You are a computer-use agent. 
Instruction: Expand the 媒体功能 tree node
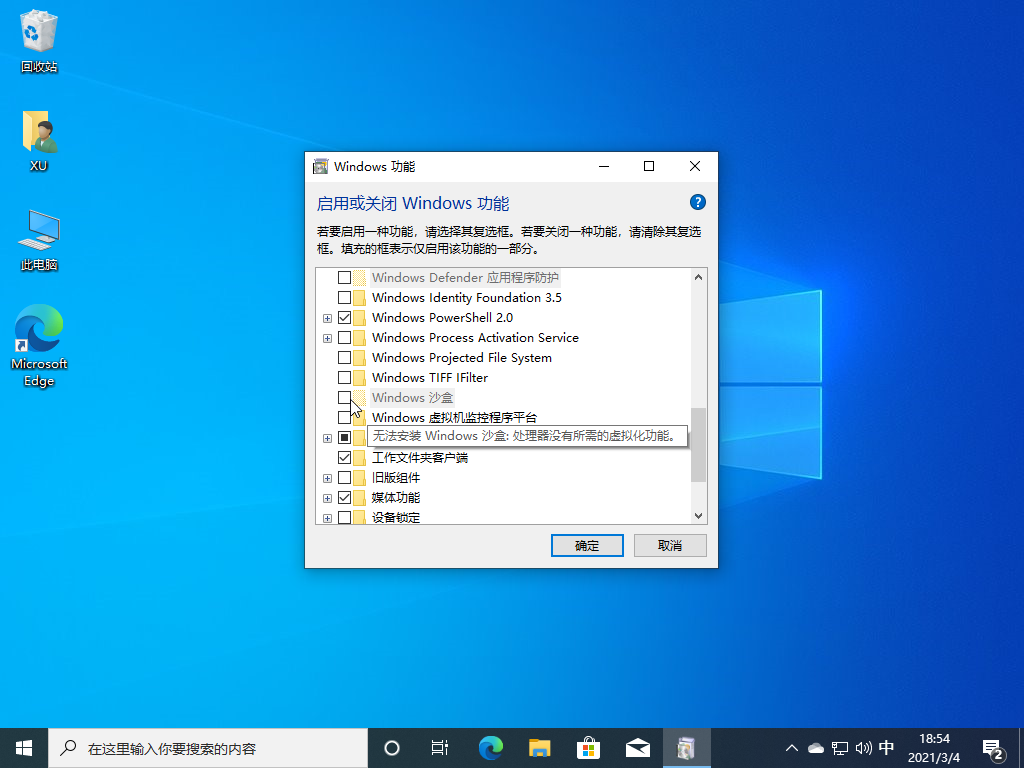(x=327, y=498)
